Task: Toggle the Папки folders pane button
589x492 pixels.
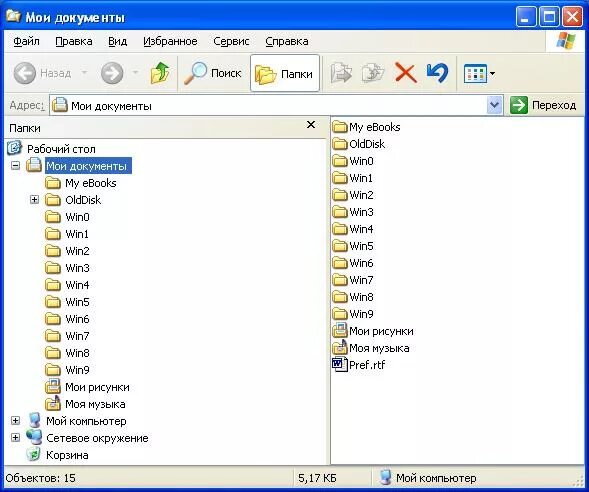Action: tap(285, 73)
